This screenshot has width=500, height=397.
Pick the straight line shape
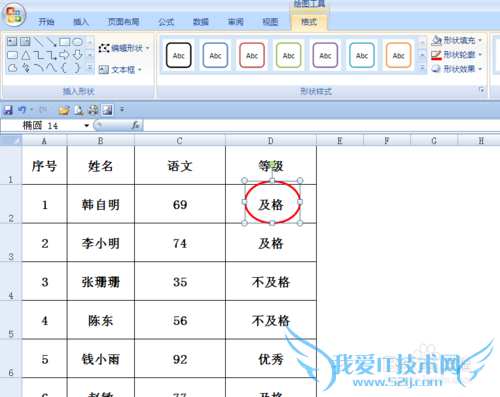tap(39, 42)
